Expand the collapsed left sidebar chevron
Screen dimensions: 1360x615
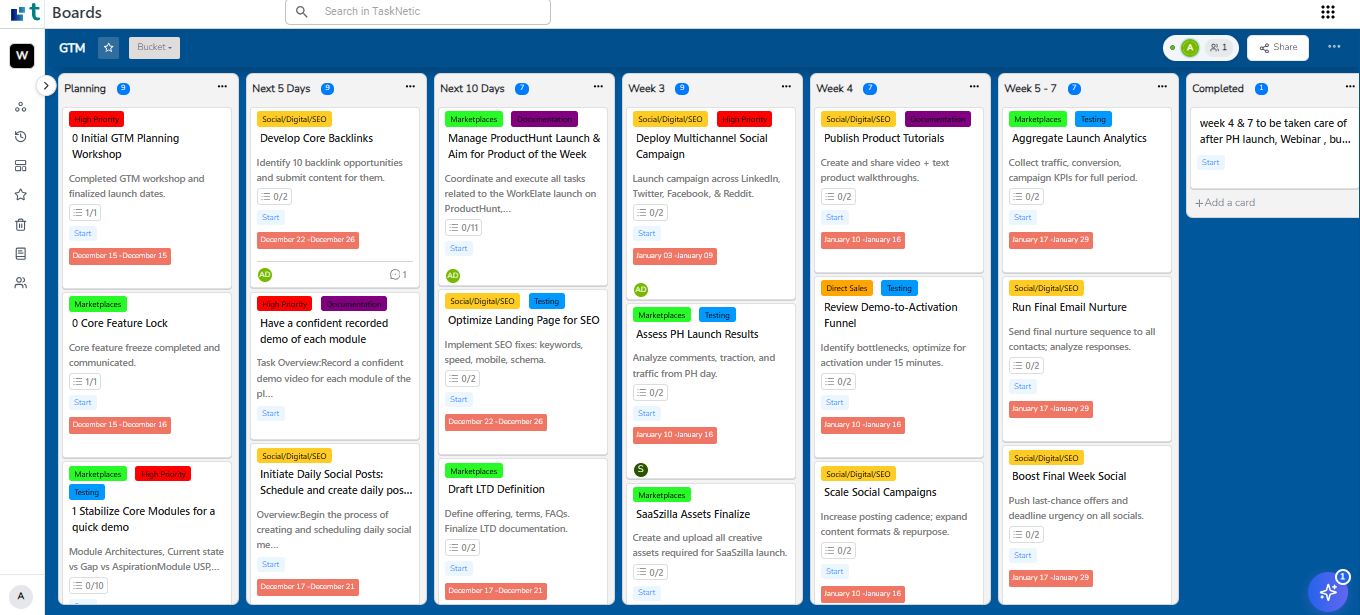[x=46, y=86]
